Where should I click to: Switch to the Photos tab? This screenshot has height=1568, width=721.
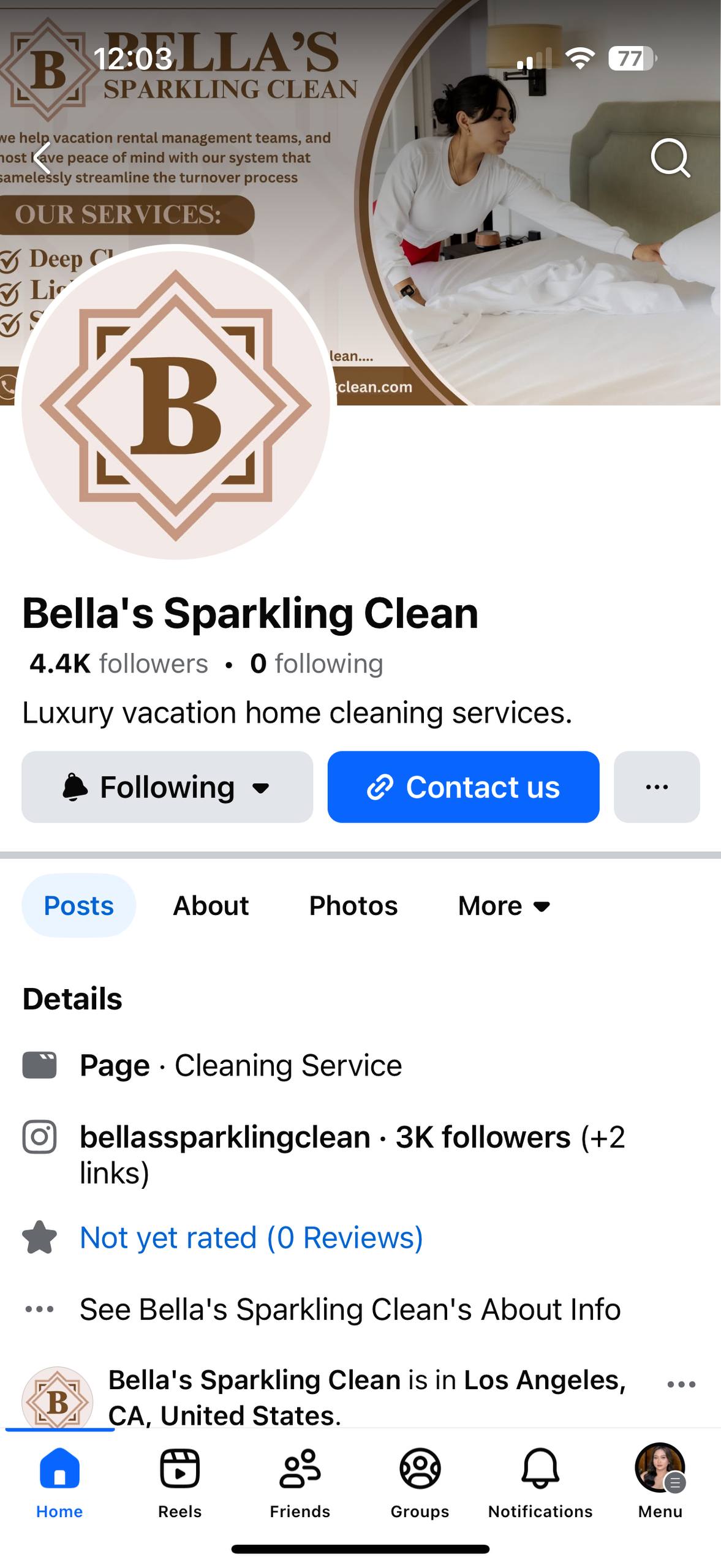353,906
